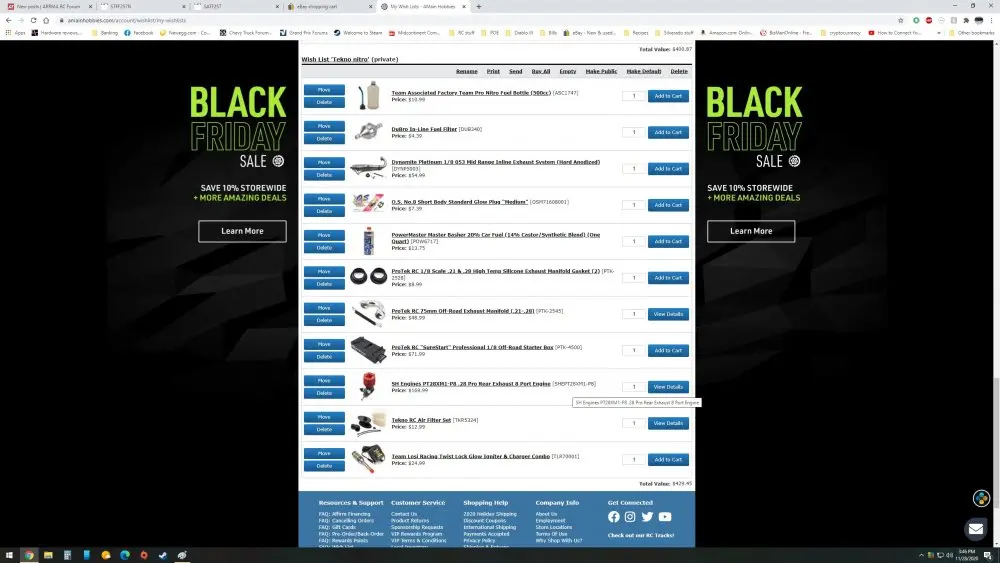Viewport: 1000px width, 563px height.
Task: Click the Windows Start button
Action: (x=9, y=555)
